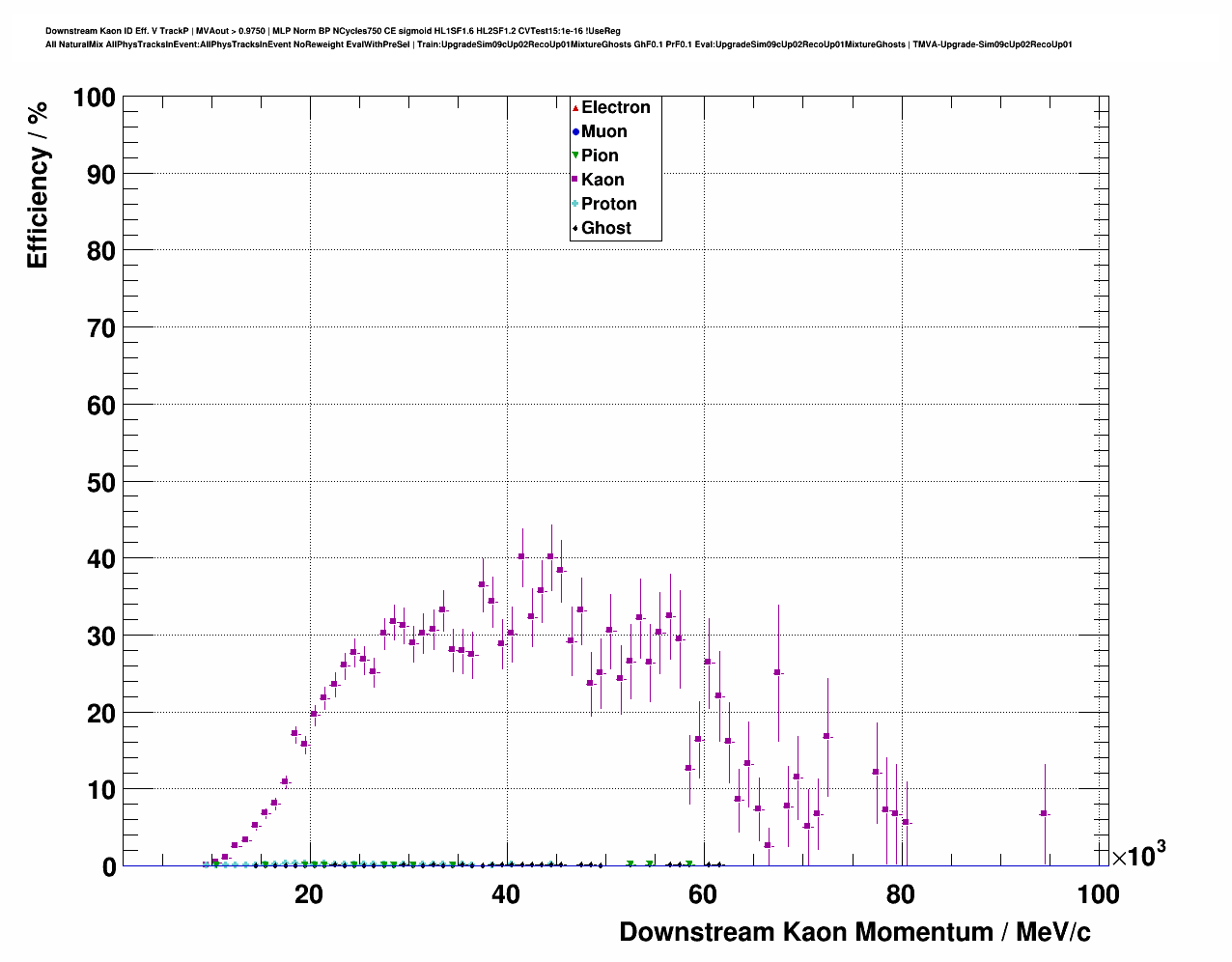
Task: Click the x-axis tick label 80
Action: [900, 894]
